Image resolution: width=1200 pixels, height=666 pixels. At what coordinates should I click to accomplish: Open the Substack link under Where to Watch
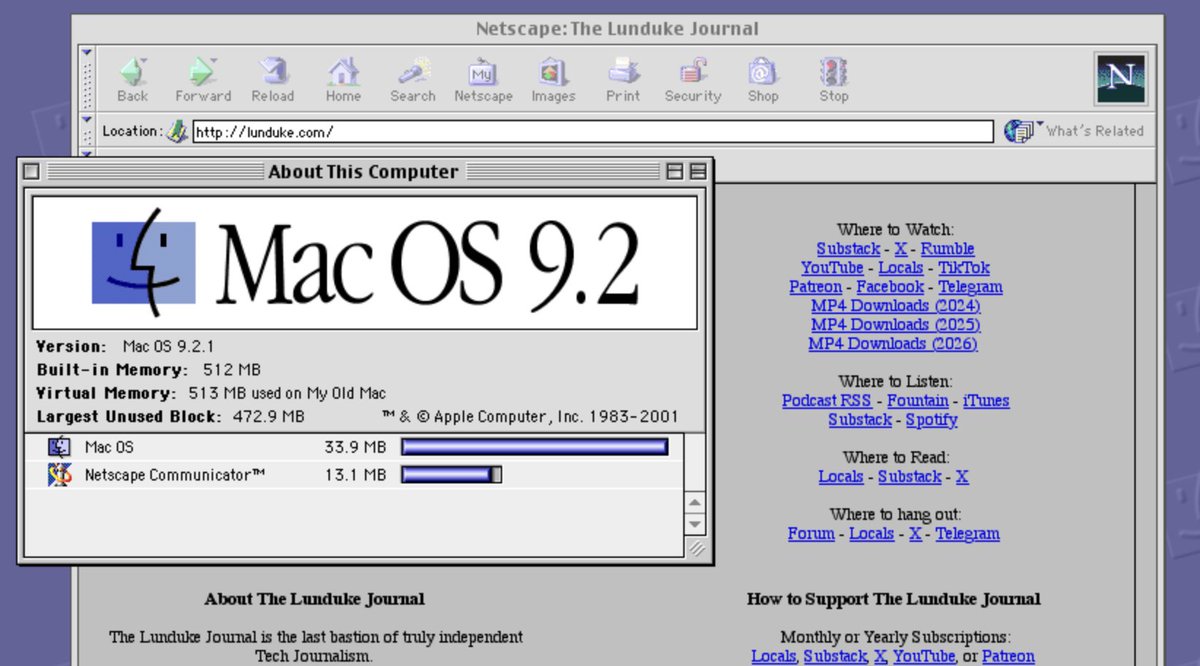pyautogui.click(x=848, y=249)
